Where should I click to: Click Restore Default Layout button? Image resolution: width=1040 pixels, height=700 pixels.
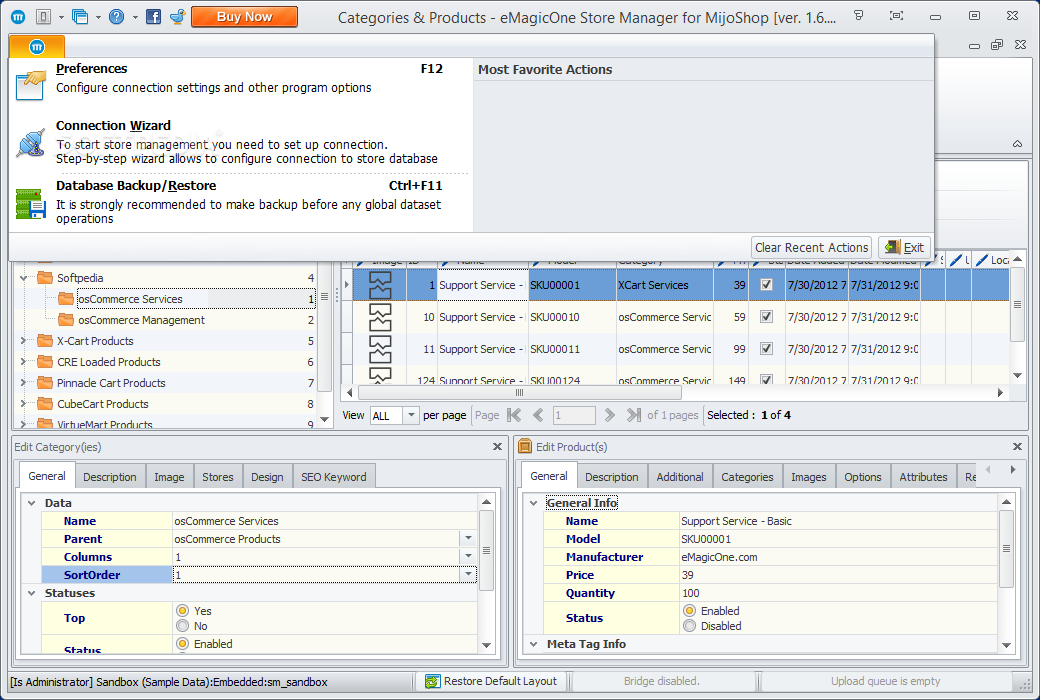click(x=493, y=681)
